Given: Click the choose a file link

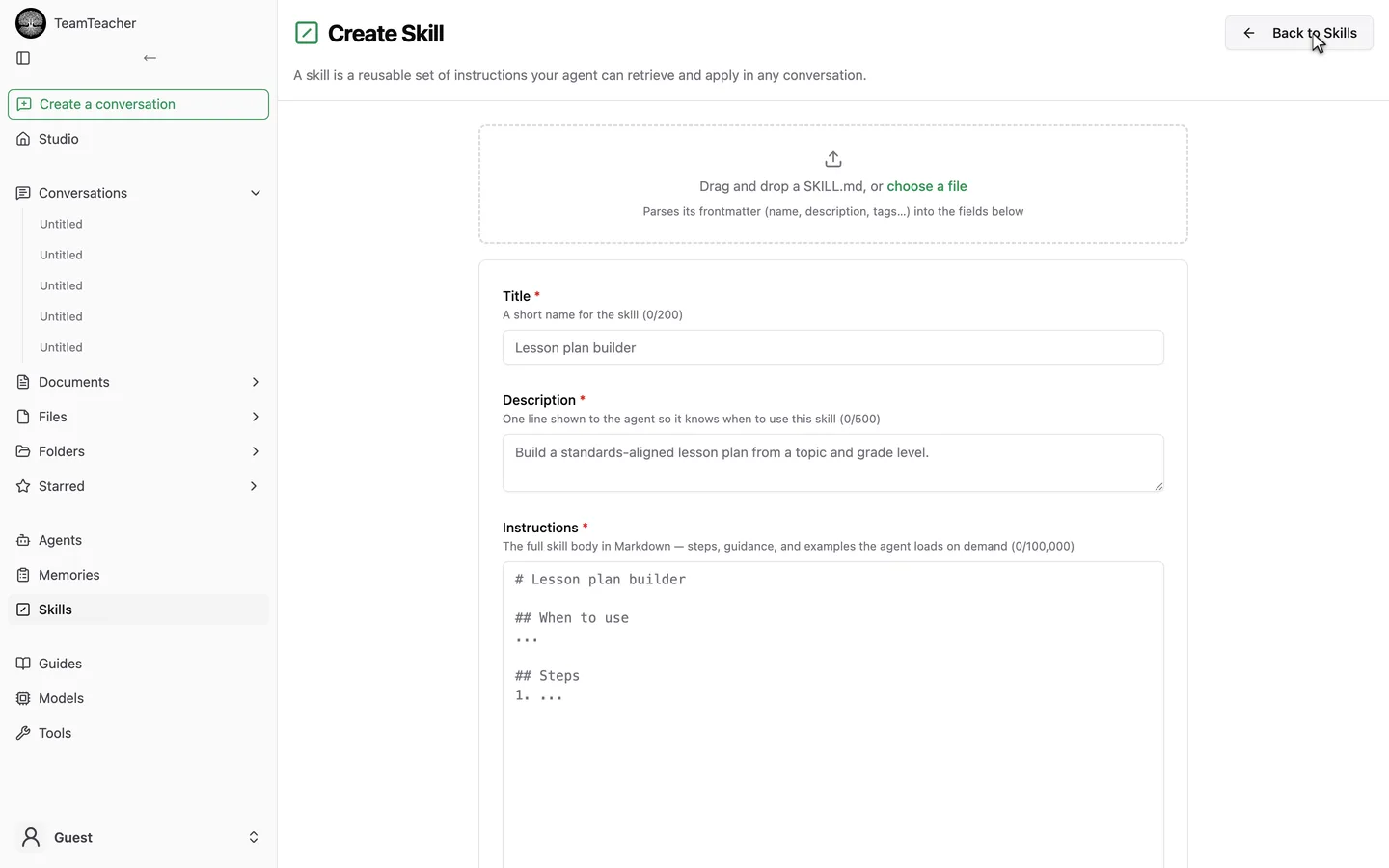Looking at the screenshot, I should 927,186.
